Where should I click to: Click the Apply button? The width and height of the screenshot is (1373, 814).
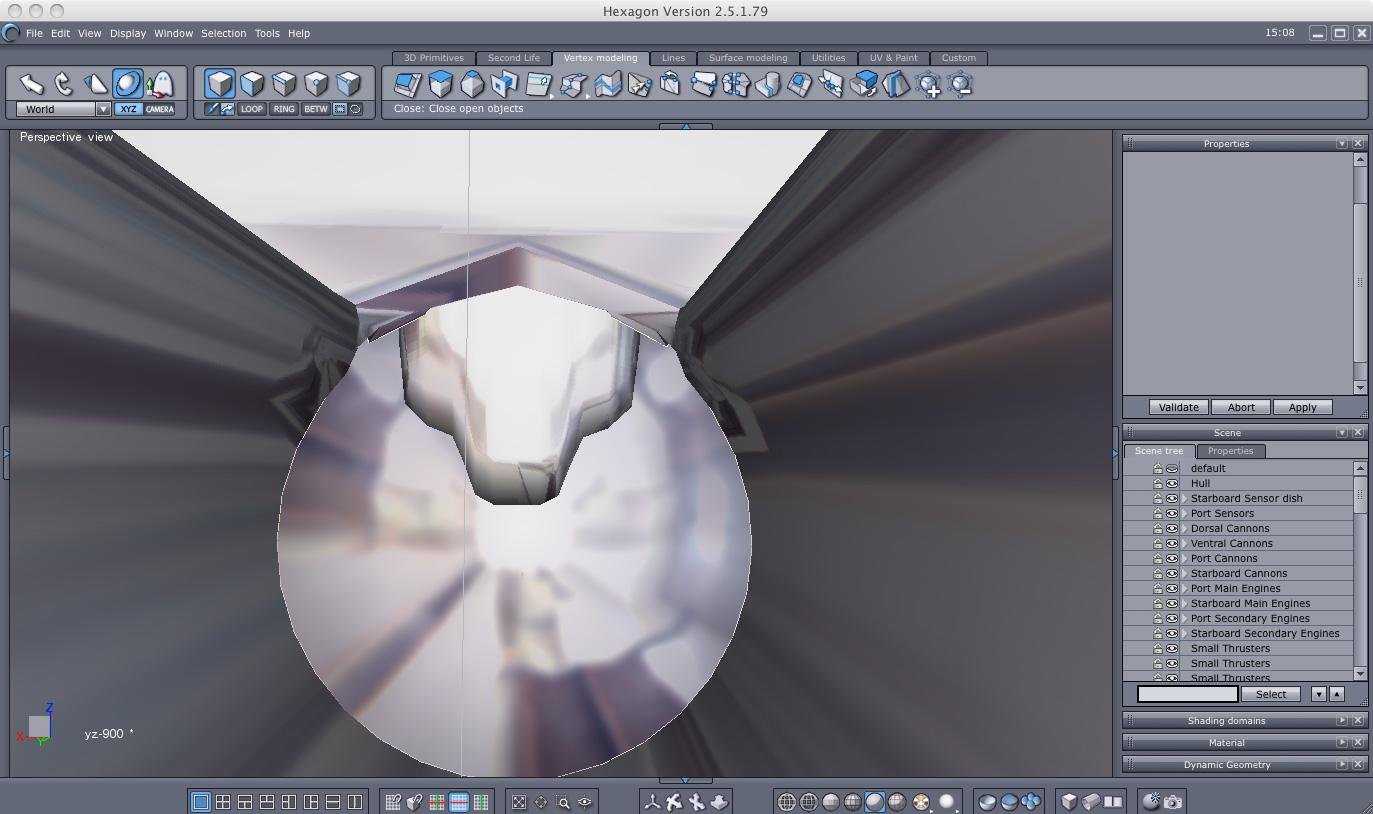1302,407
